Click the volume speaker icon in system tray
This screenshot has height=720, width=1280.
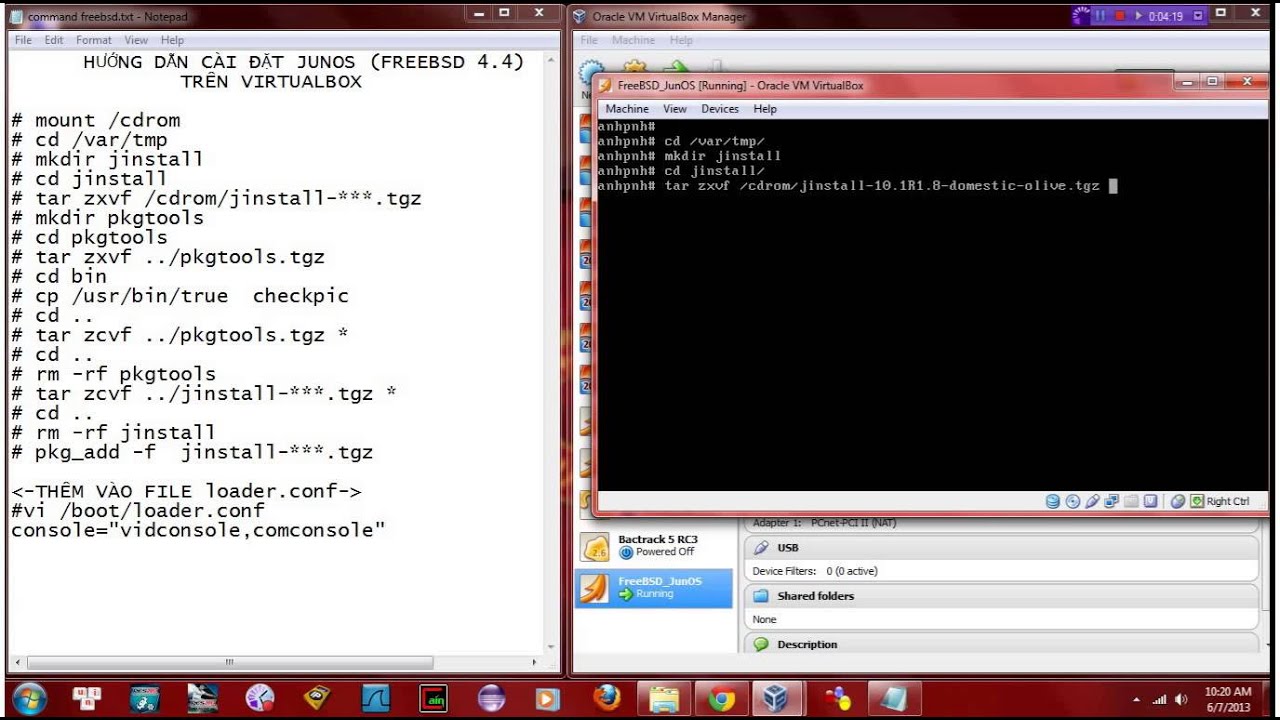pos(1180,699)
